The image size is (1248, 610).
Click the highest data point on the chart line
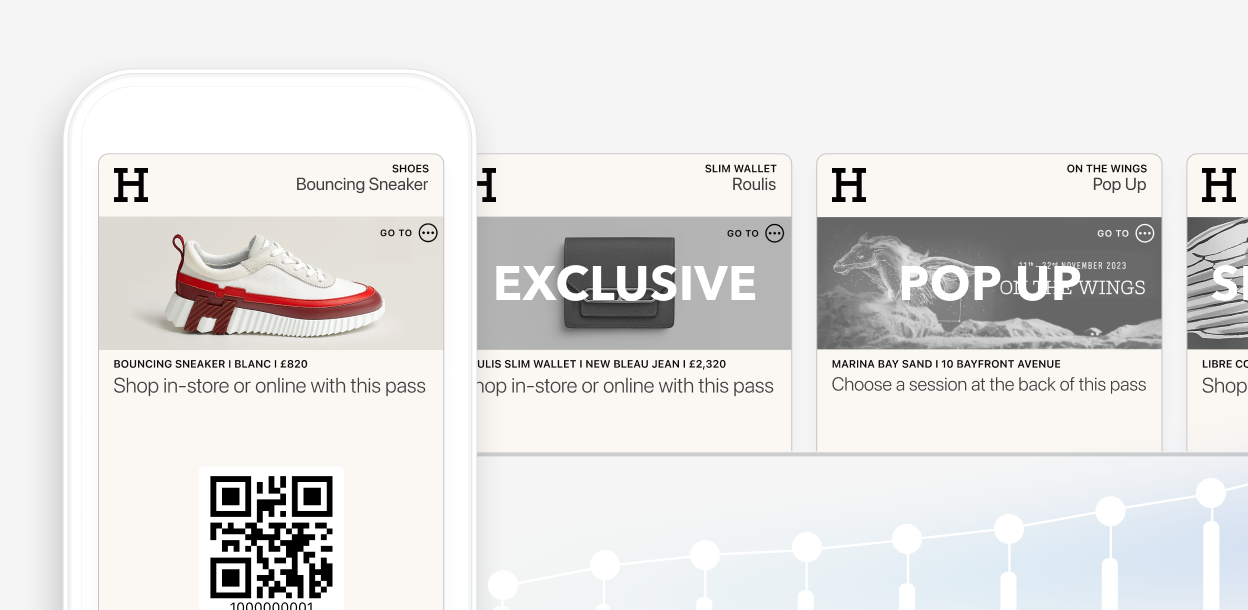click(1211, 493)
